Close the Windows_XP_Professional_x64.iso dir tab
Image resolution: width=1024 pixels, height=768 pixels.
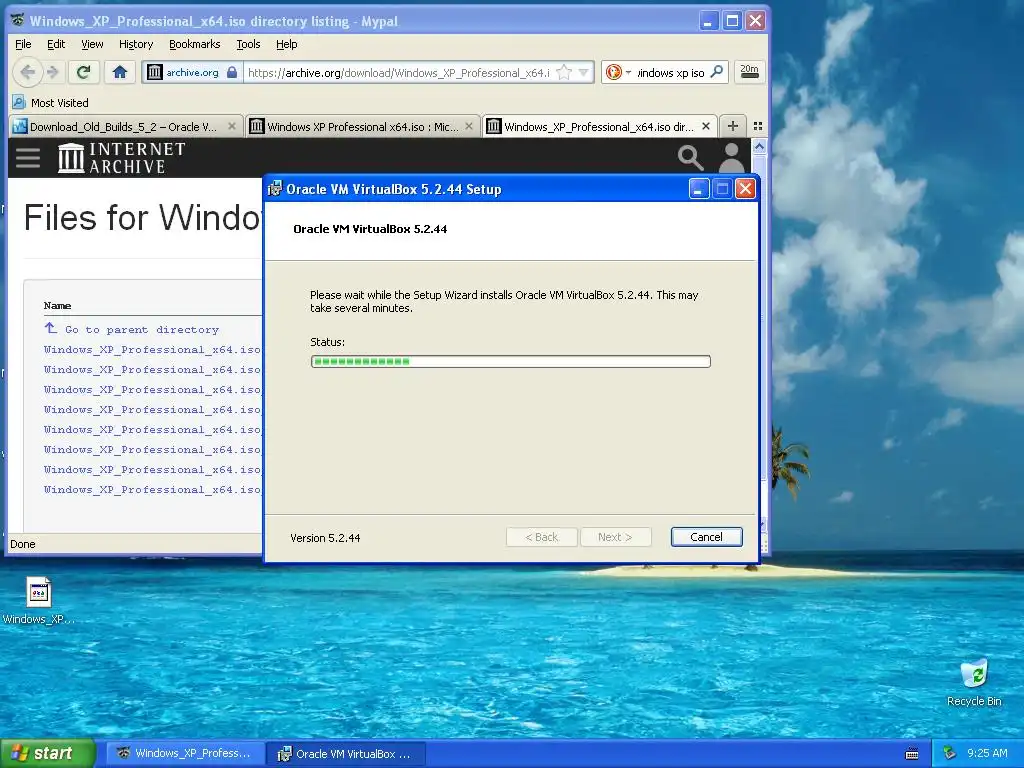706,126
